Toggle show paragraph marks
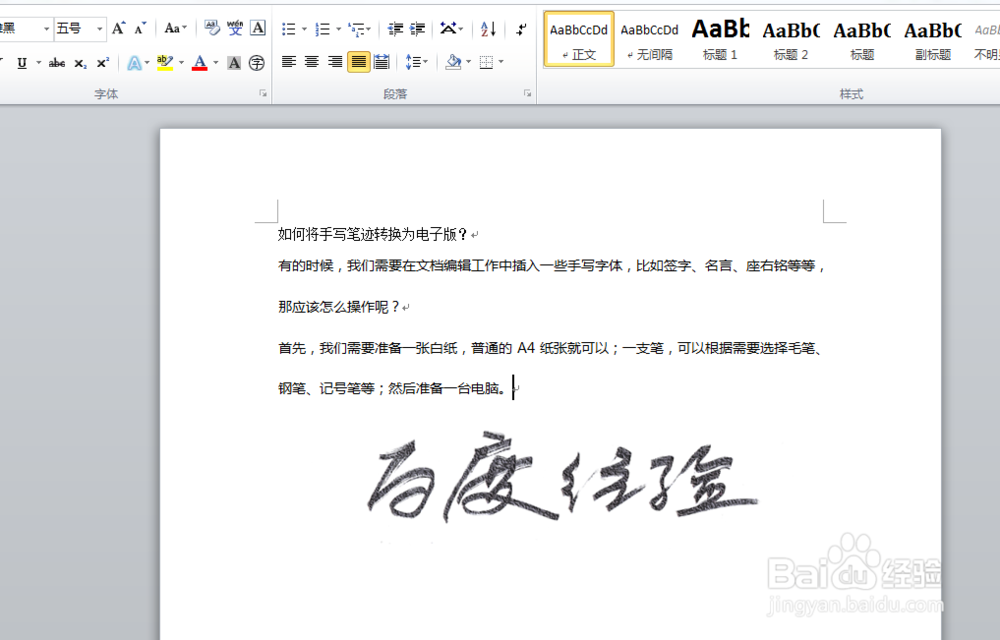This screenshot has height=640, width=1000. click(x=521, y=29)
